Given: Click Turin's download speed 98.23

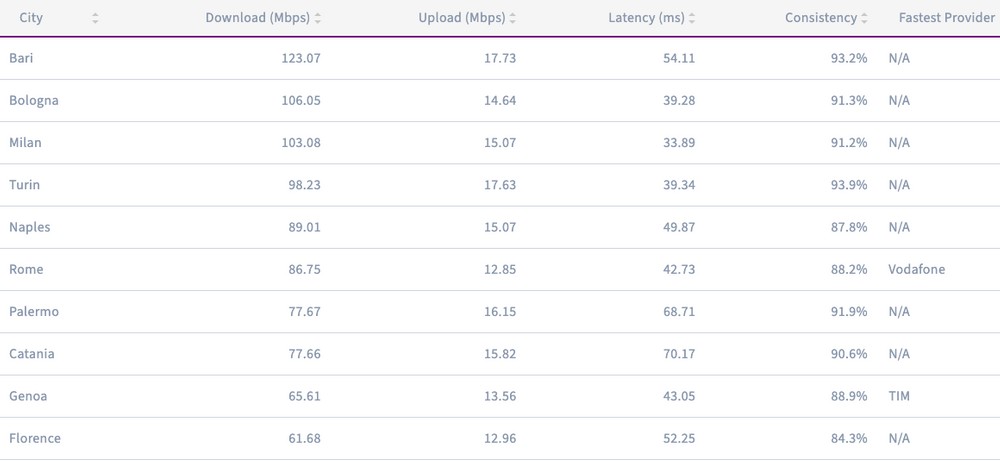Looking at the screenshot, I should (300, 185).
